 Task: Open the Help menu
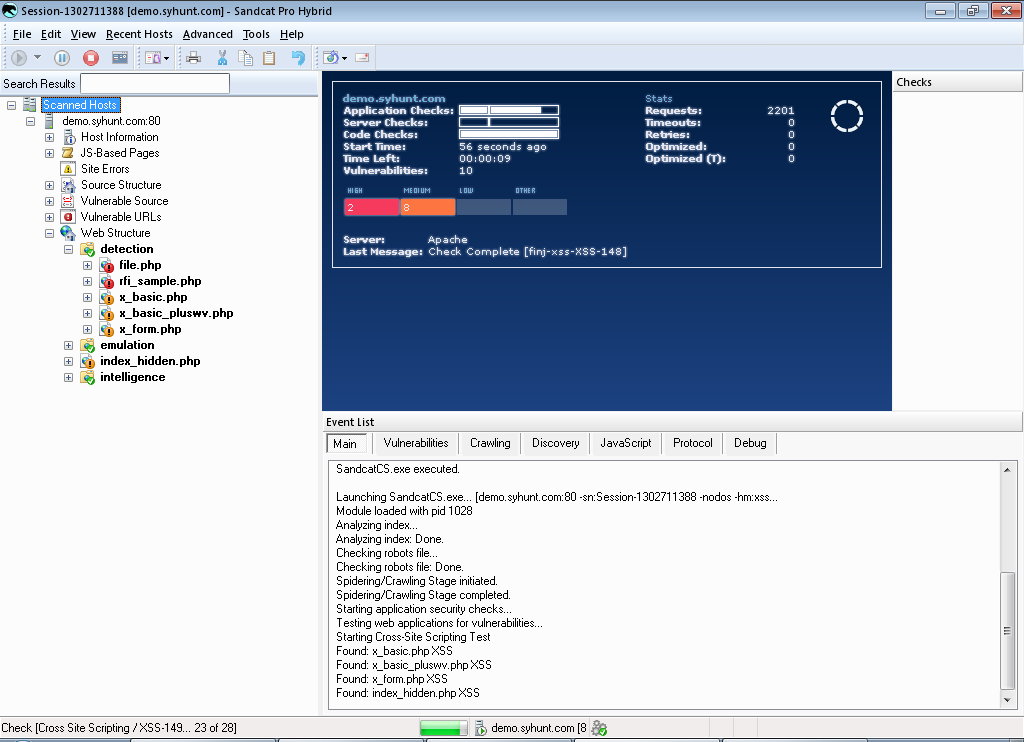click(292, 34)
